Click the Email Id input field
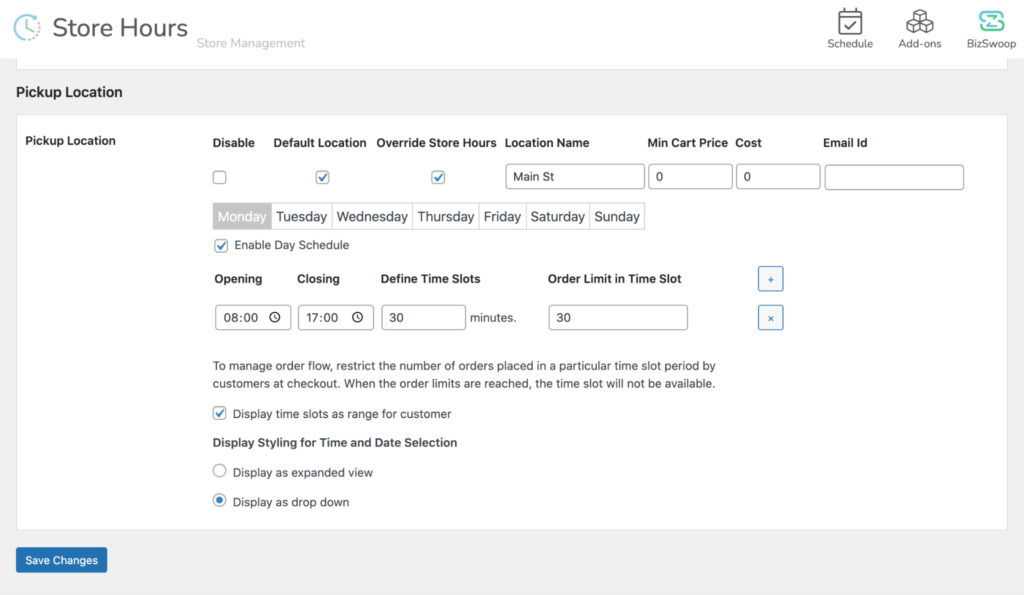 [x=893, y=176]
